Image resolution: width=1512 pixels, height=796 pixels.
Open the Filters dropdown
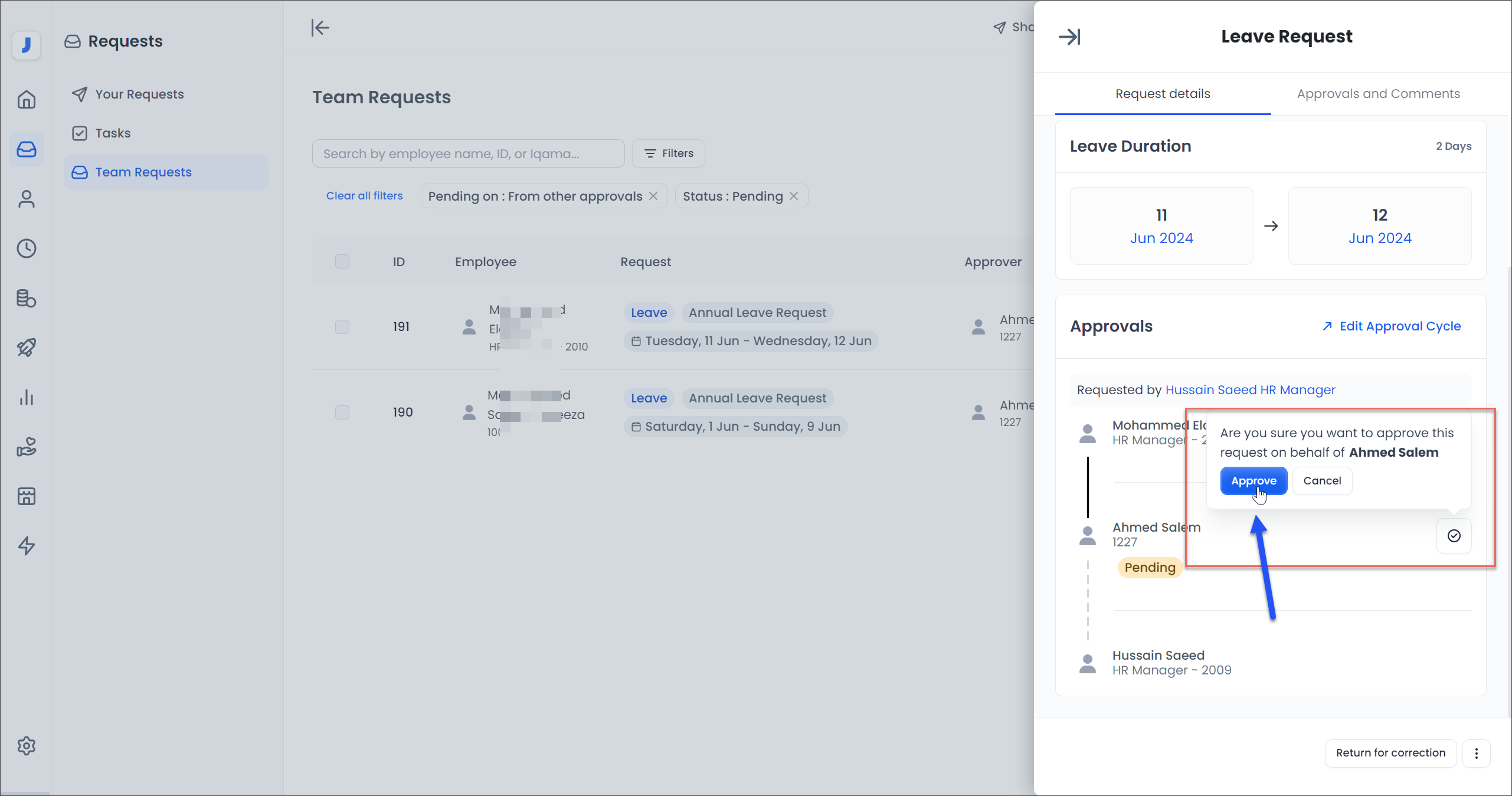(668, 153)
